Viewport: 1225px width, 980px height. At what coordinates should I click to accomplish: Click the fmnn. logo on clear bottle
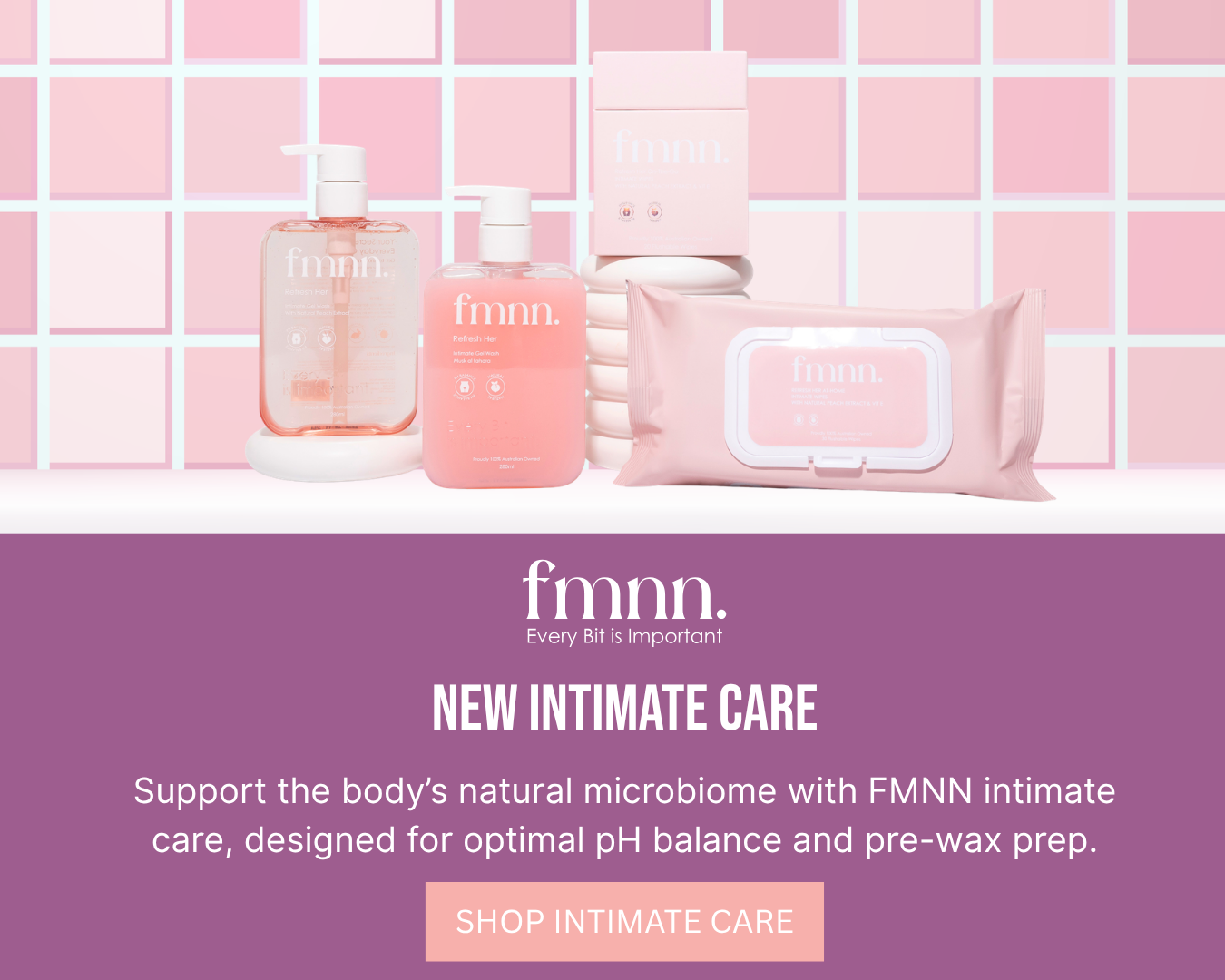coord(338,262)
